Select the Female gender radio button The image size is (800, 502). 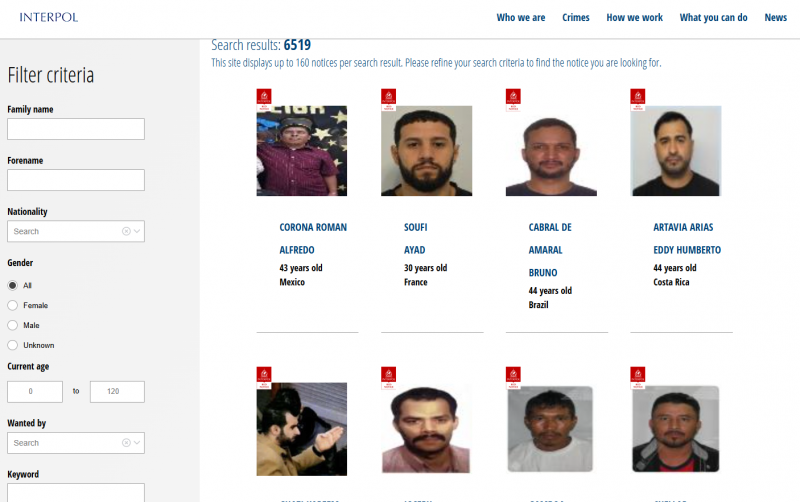tap(13, 305)
